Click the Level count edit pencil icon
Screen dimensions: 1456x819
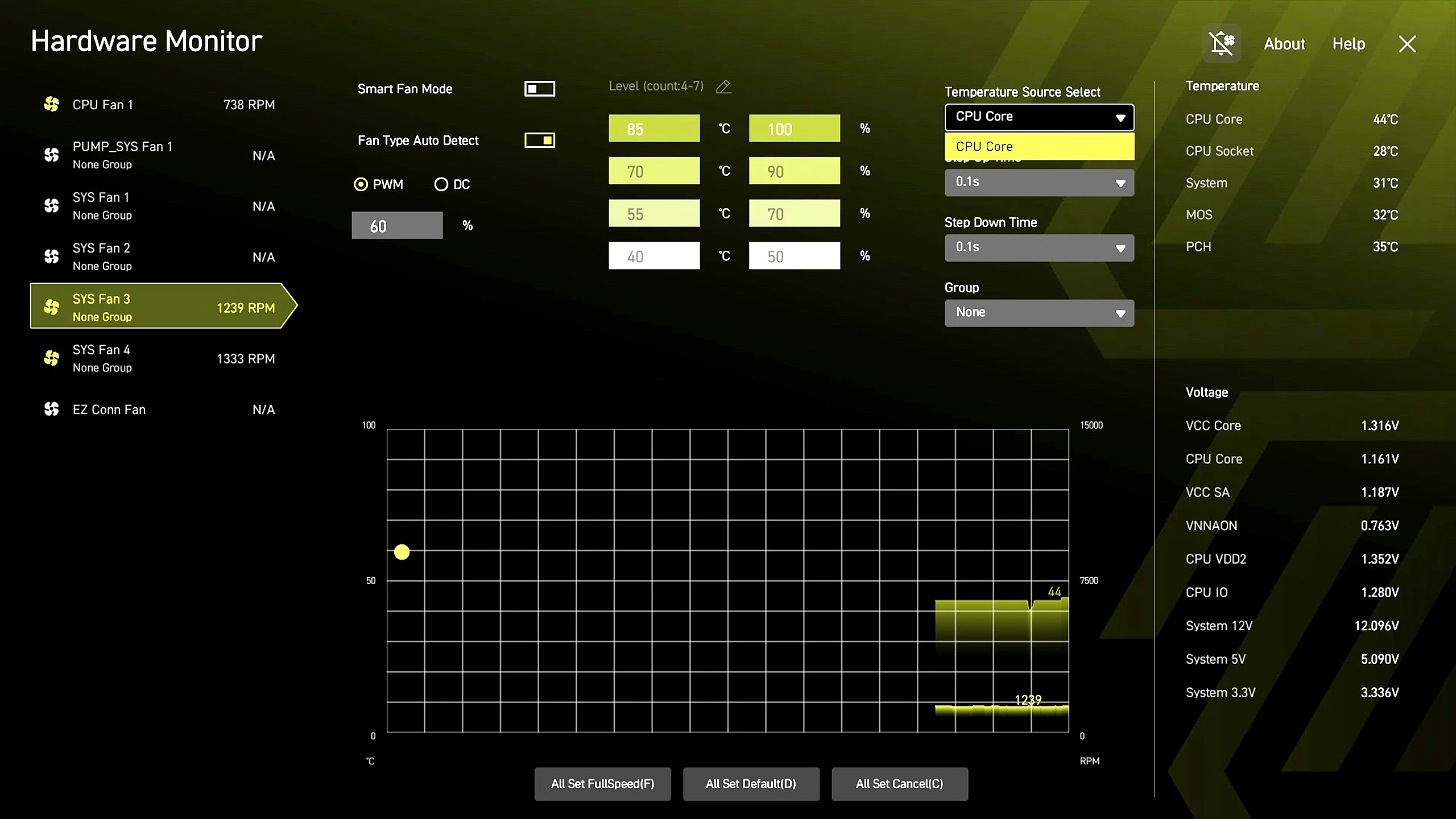[x=723, y=86]
